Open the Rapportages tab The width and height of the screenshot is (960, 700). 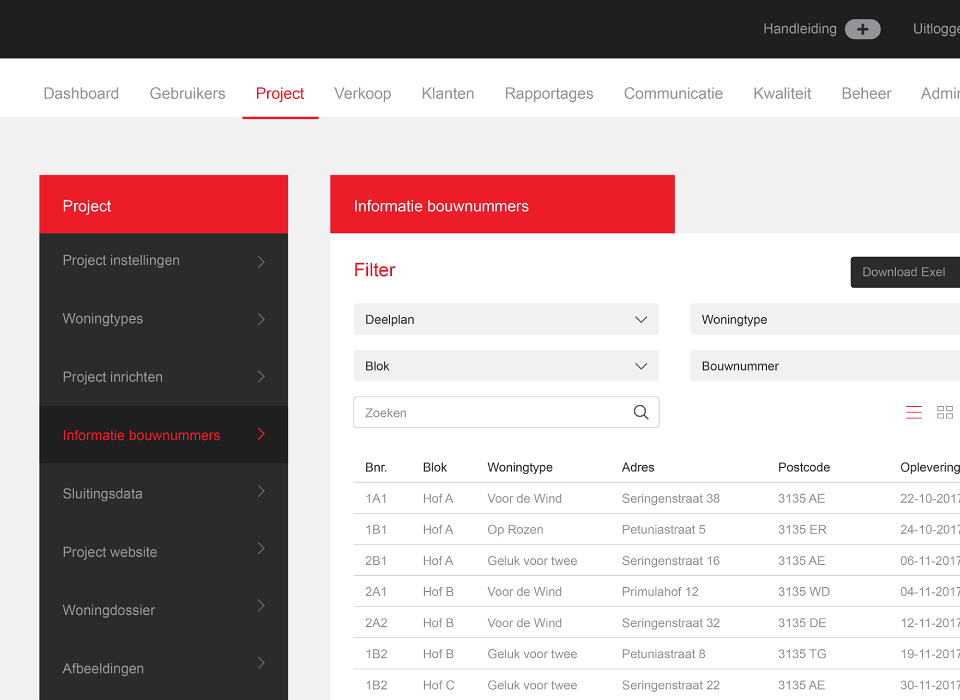pyautogui.click(x=548, y=93)
